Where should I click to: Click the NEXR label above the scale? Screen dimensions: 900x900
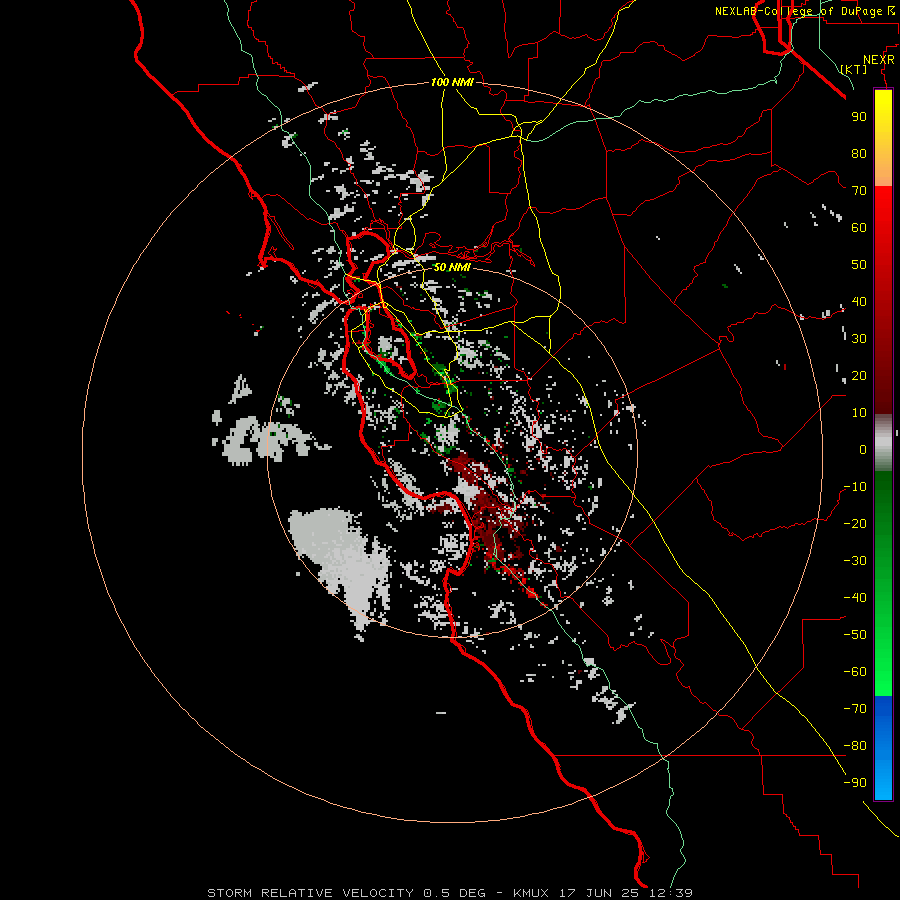tap(879, 60)
